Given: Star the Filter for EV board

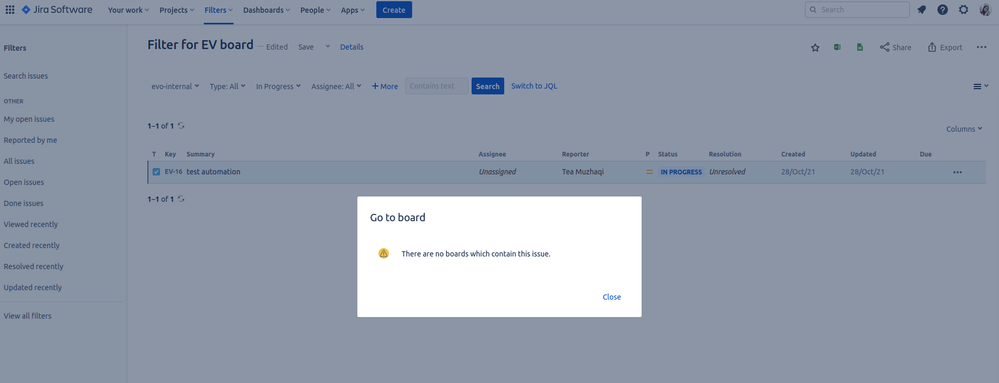Looking at the screenshot, I should coord(815,47).
